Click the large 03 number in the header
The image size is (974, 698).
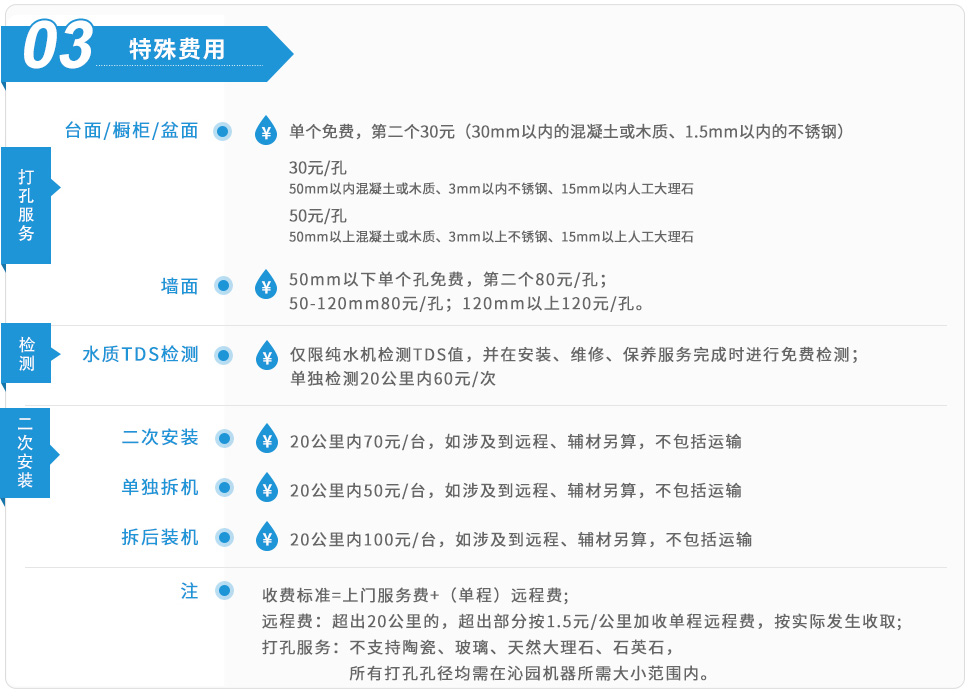pyautogui.click(x=58, y=48)
